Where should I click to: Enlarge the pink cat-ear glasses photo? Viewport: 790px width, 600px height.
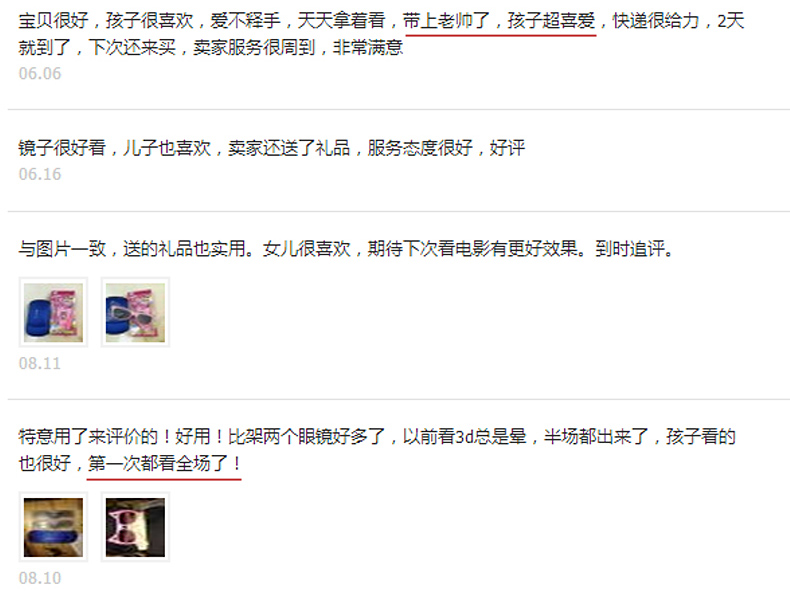(x=135, y=527)
